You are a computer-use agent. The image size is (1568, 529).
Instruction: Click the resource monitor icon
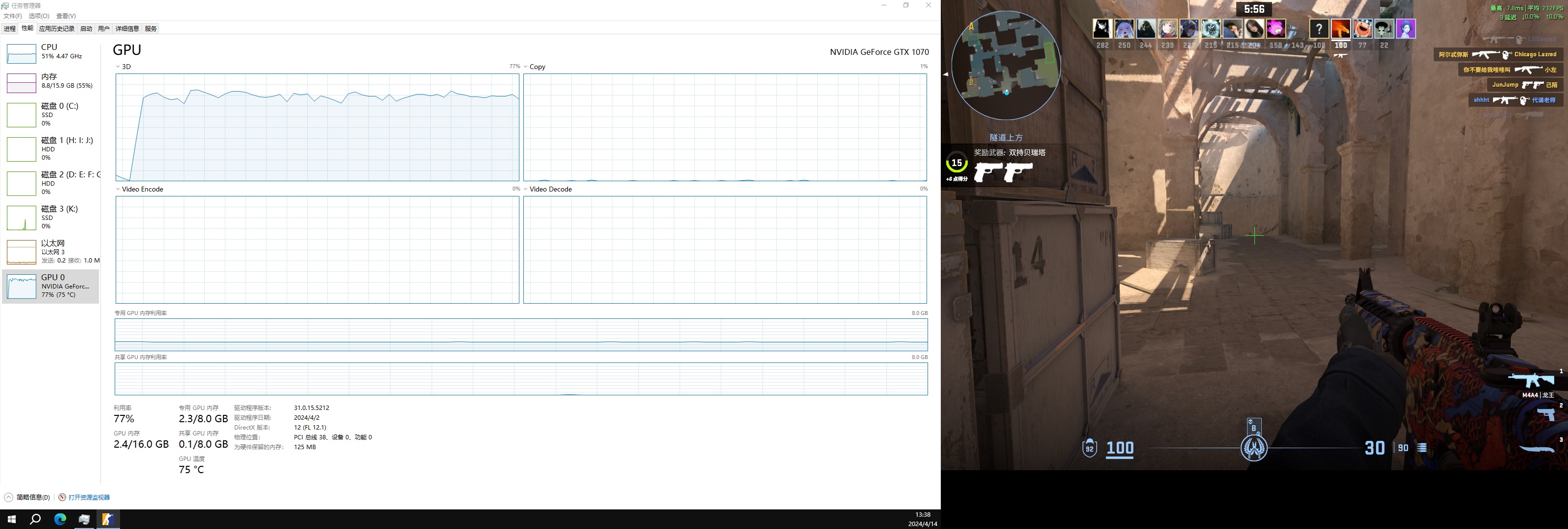pyautogui.click(x=62, y=497)
